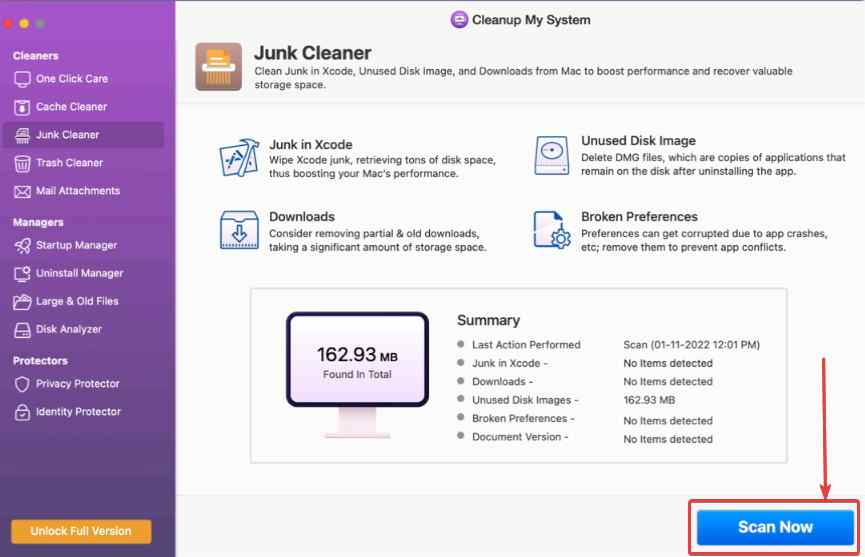This screenshot has width=865, height=557.
Task: Click the One Click Care monitor icon
Action: pos(22,79)
